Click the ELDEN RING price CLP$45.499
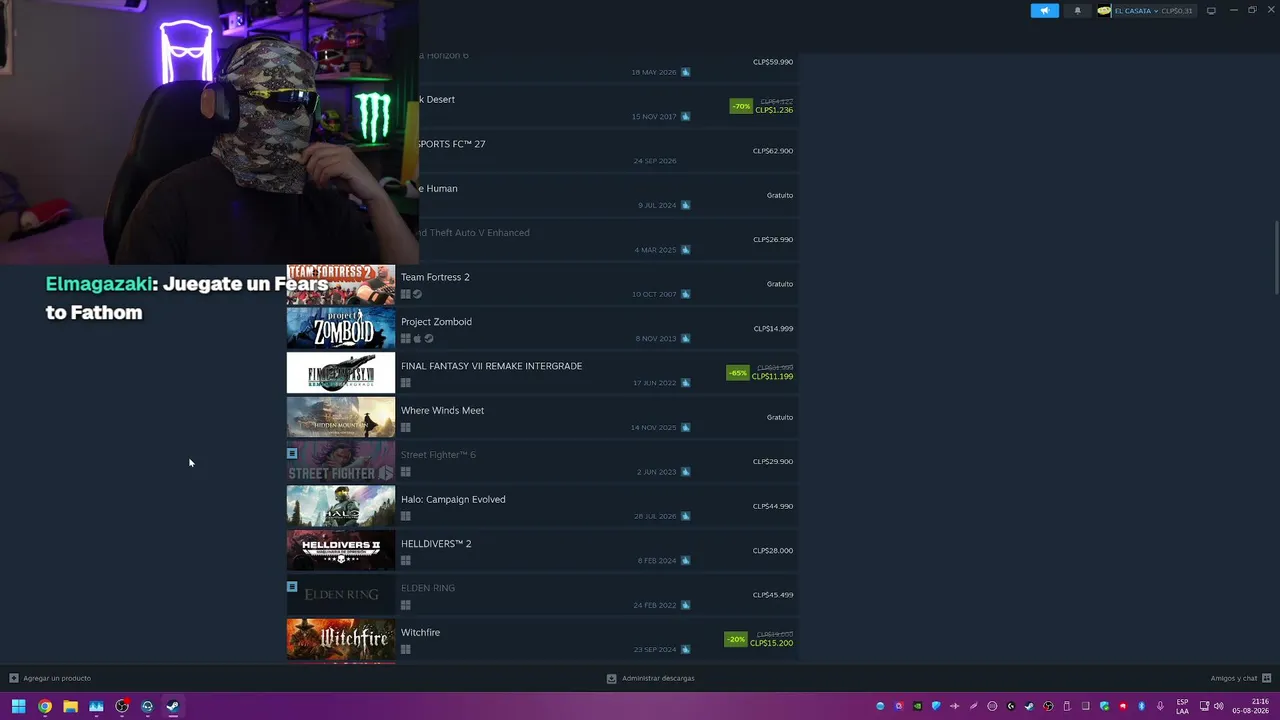1280x720 pixels. click(x=773, y=595)
